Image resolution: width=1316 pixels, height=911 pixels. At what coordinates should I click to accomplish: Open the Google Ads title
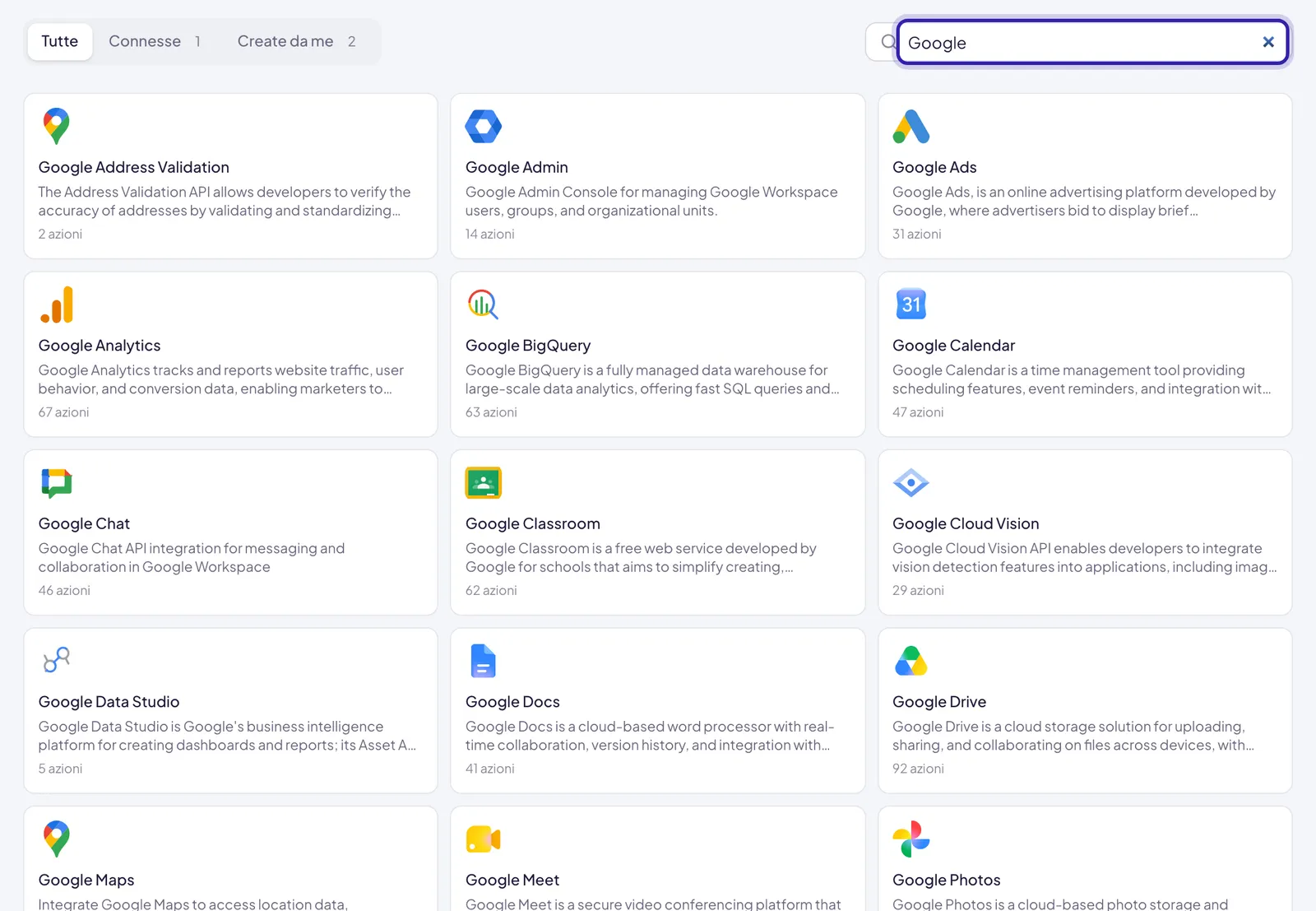(934, 167)
